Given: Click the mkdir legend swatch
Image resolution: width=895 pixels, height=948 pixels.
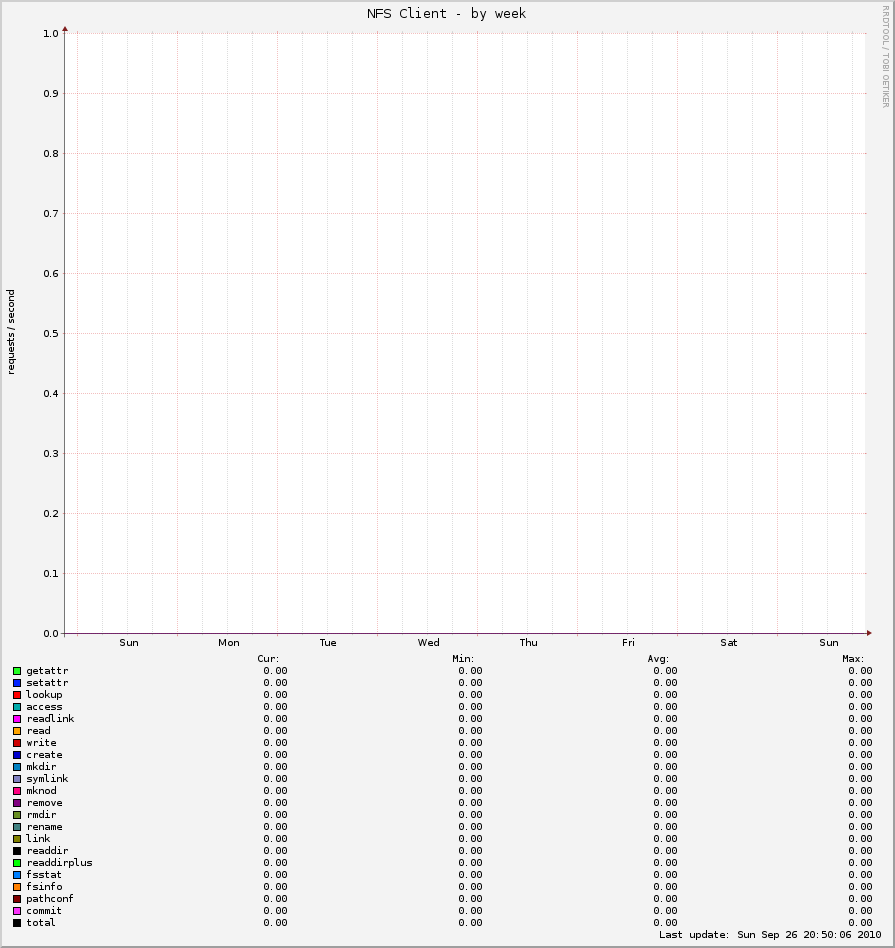Looking at the screenshot, I should tap(17, 767).
